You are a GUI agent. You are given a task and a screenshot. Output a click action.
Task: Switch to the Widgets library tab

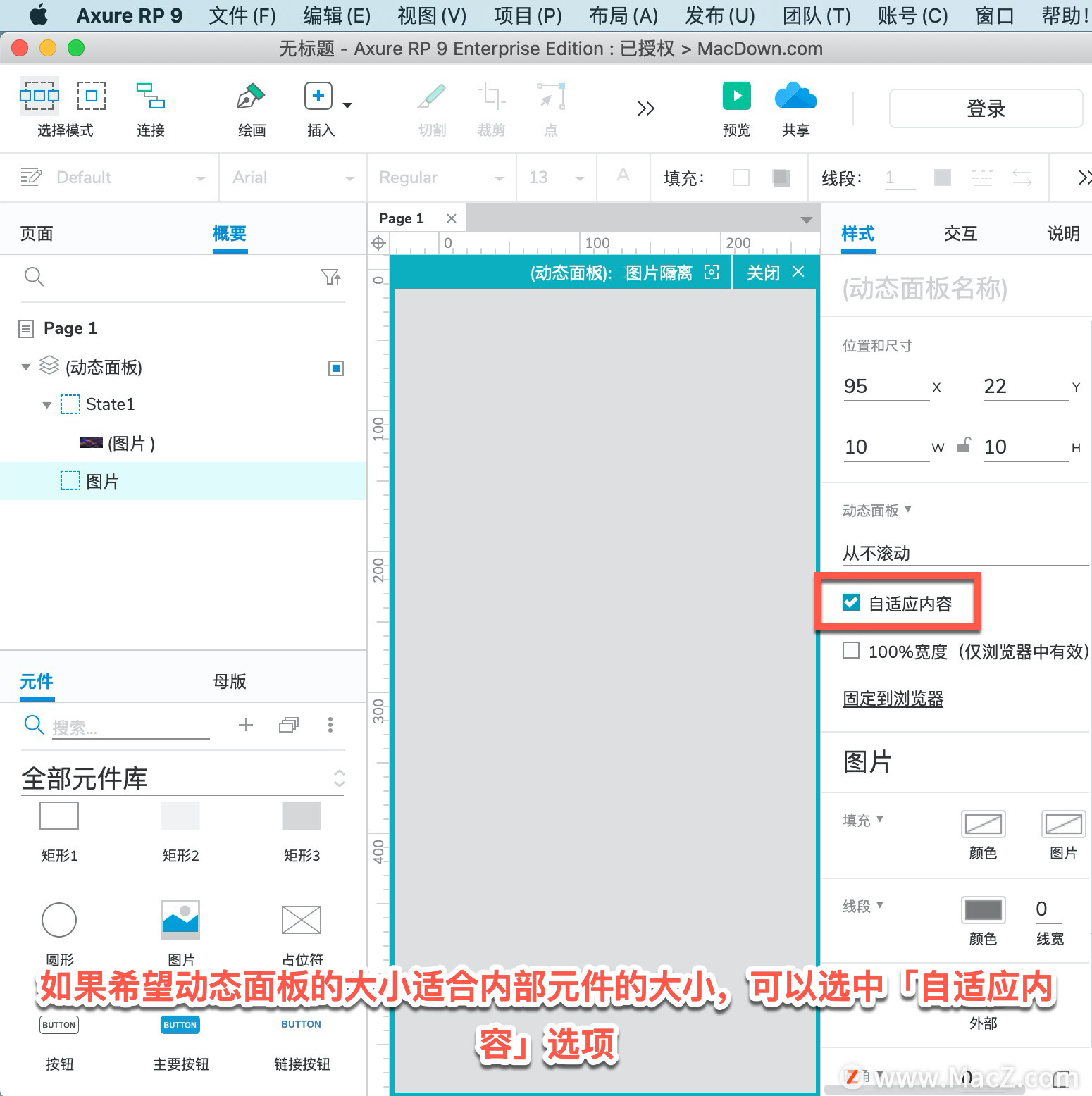[37, 682]
